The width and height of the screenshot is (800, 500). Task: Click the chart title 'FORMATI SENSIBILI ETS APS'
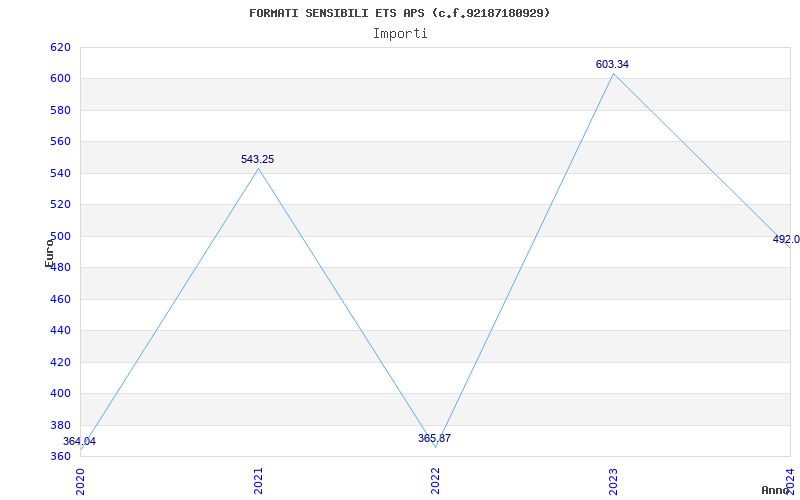[337, 13]
